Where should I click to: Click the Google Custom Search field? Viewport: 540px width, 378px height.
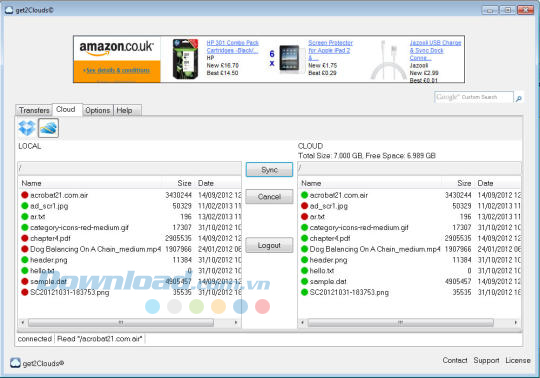474,97
